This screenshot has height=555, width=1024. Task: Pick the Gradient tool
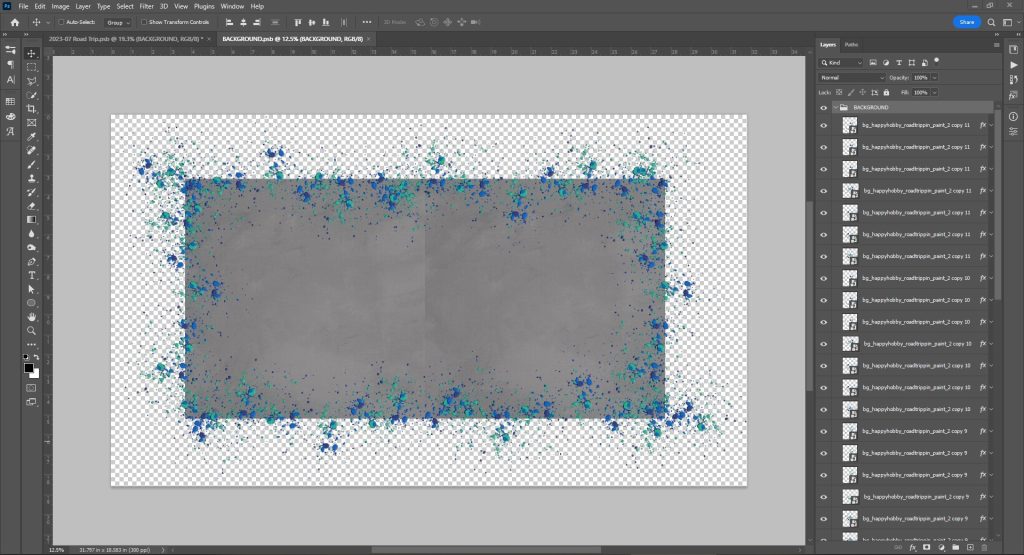pos(32,219)
